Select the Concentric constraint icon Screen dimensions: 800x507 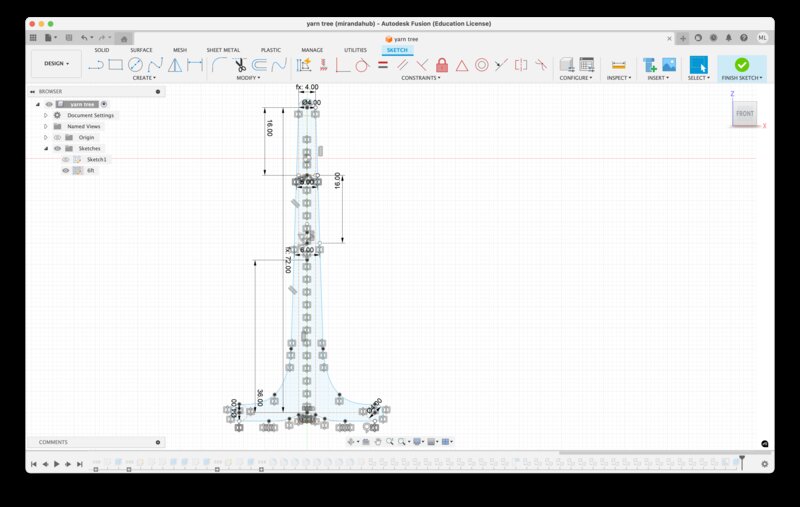click(x=481, y=65)
